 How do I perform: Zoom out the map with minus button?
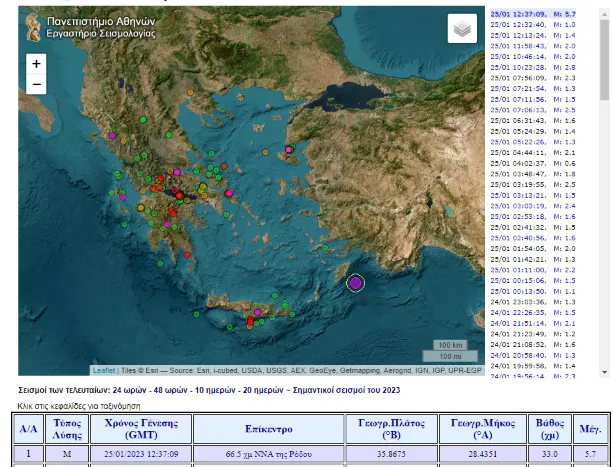pyautogui.click(x=36, y=84)
